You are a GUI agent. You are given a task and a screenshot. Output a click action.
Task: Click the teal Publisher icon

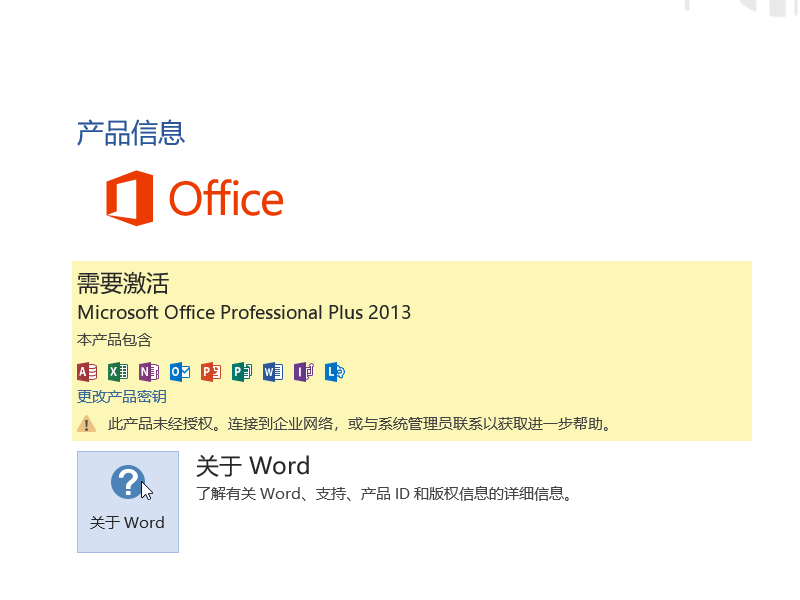(242, 372)
